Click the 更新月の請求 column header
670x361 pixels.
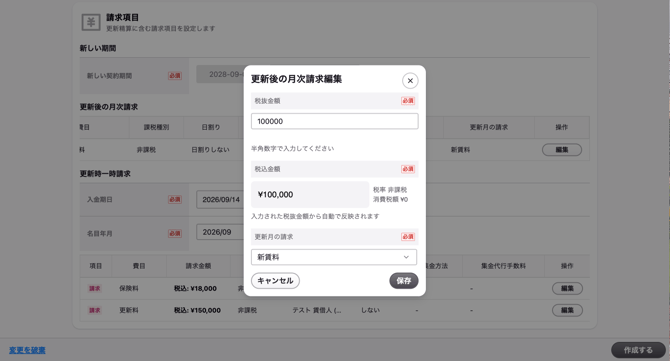click(x=489, y=127)
